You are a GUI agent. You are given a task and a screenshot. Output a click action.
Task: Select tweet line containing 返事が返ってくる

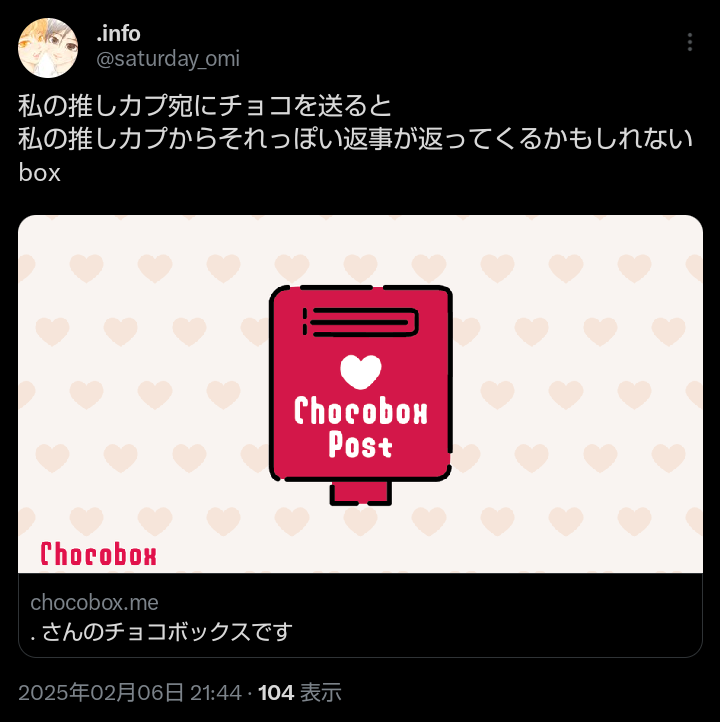tap(355, 139)
